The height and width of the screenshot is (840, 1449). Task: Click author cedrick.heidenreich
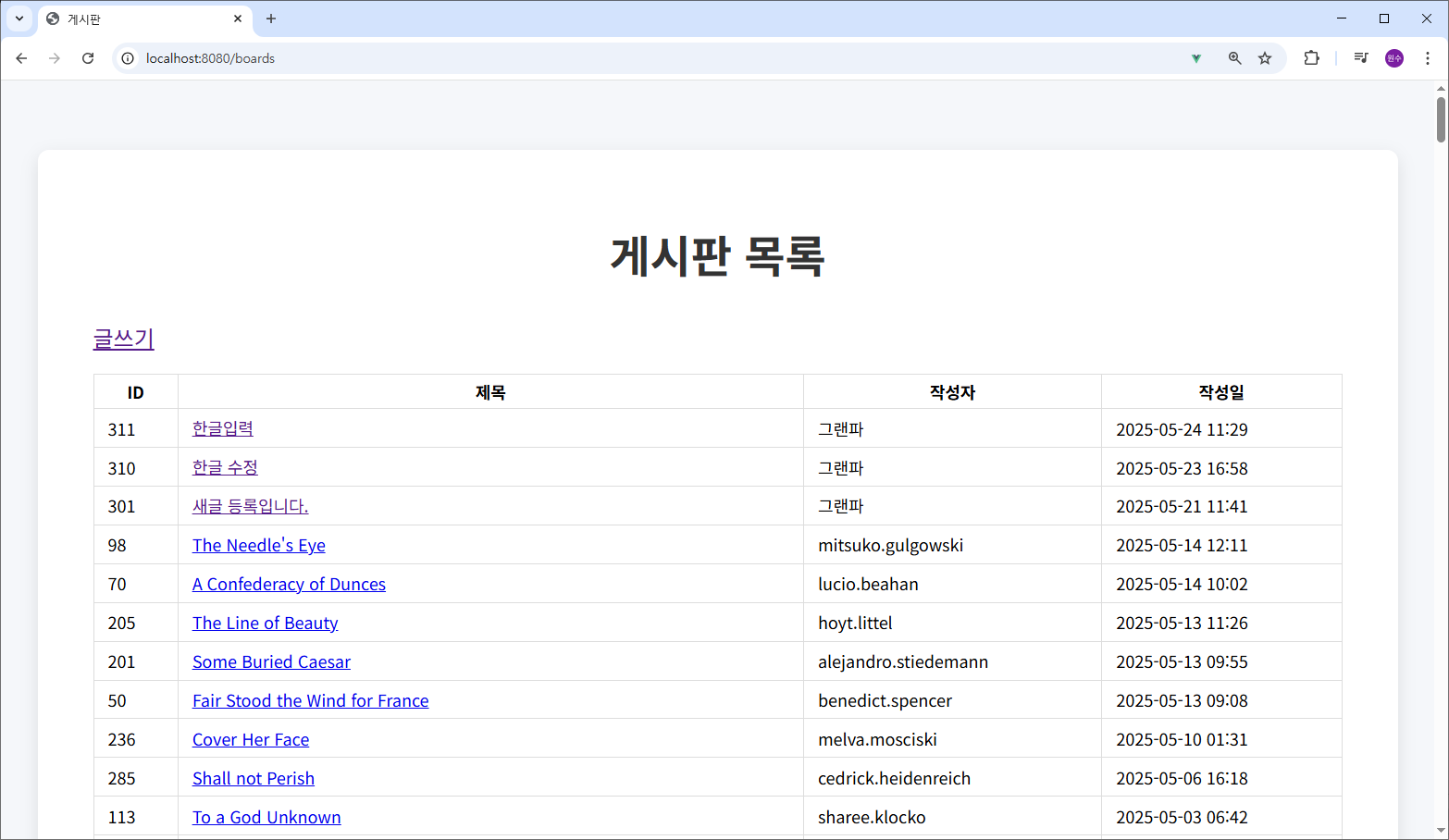click(x=894, y=778)
